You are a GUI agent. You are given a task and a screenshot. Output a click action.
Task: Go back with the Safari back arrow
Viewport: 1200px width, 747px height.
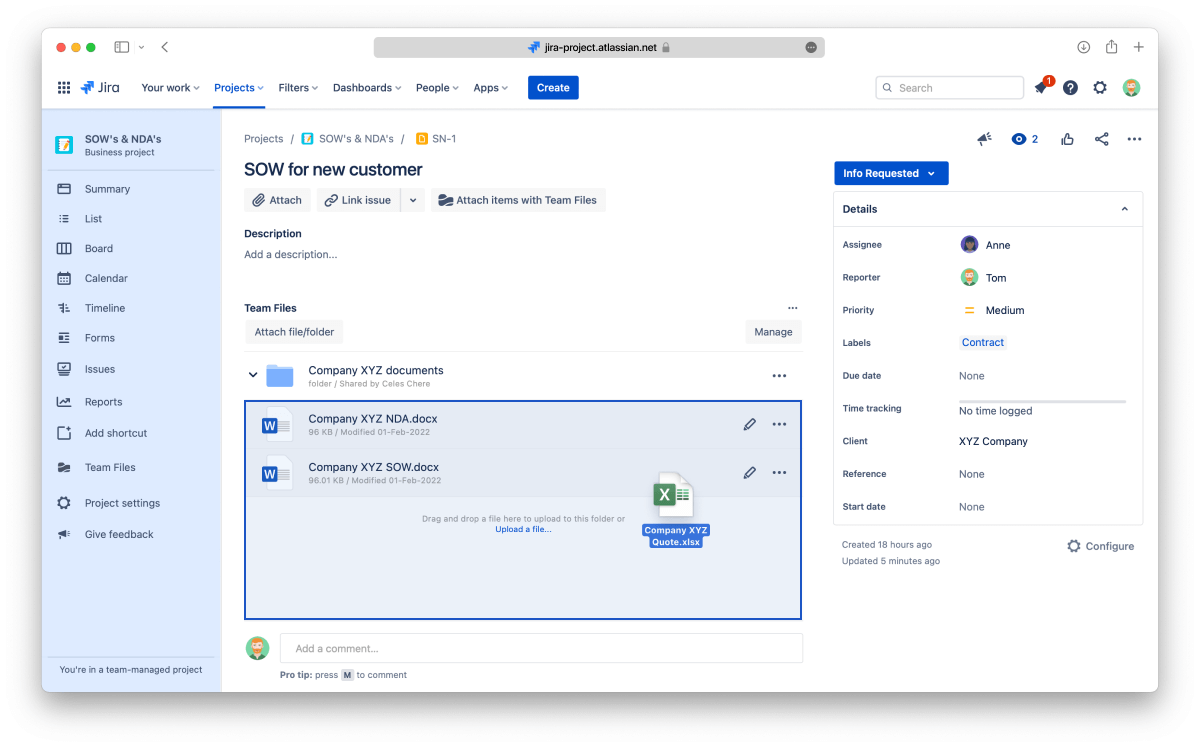165,47
